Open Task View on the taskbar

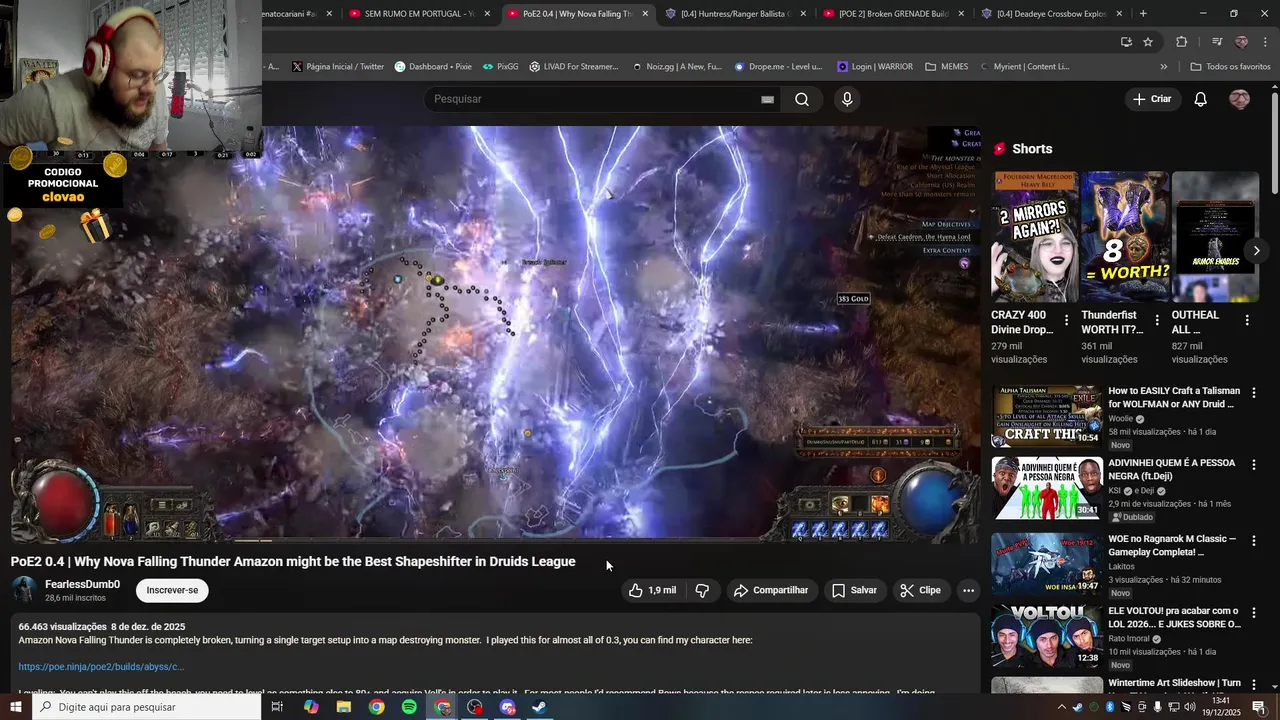point(277,707)
